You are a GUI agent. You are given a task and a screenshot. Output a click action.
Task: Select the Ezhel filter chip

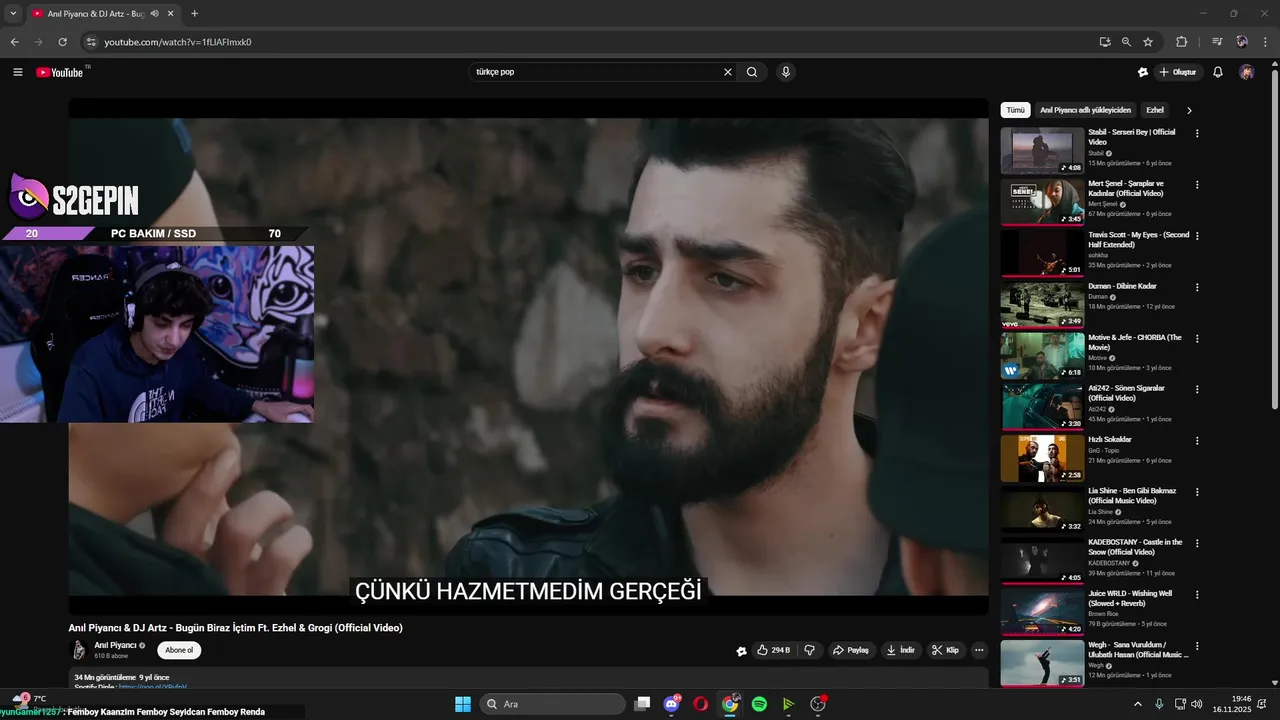[x=1155, y=110]
